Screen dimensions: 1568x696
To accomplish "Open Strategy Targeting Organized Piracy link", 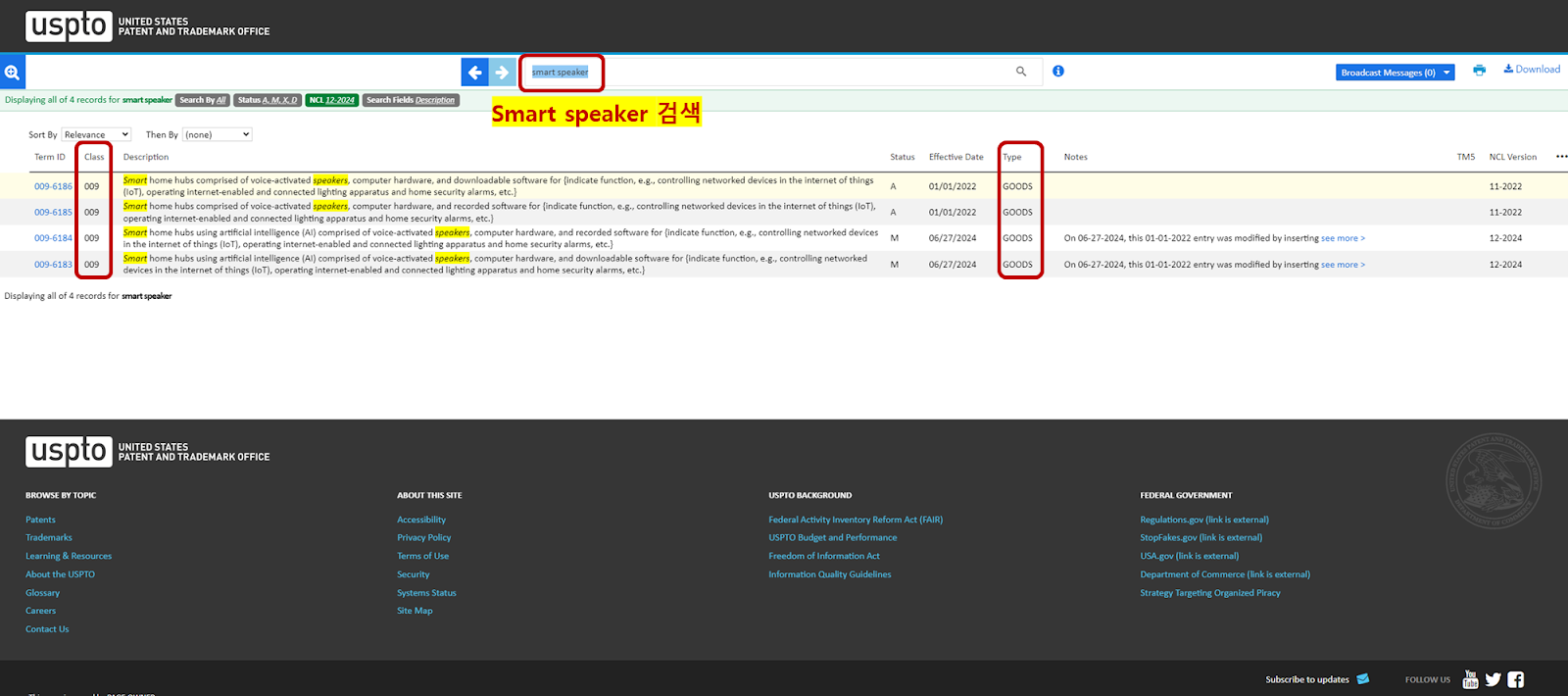I will click(1210, 593).
